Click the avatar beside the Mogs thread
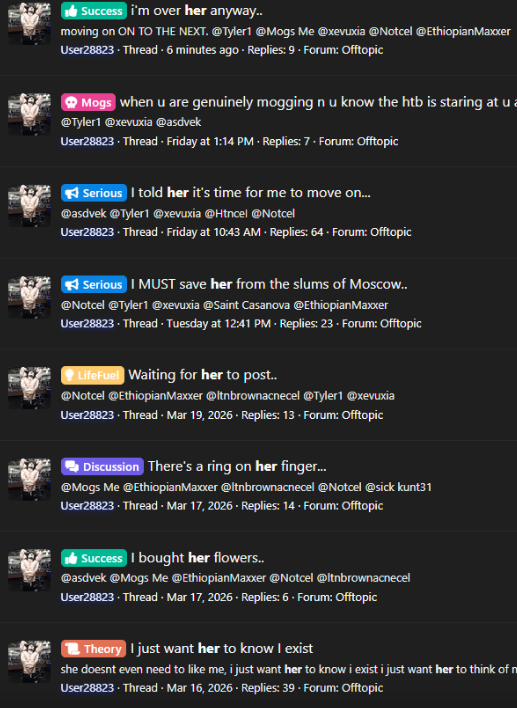Screen dimensions: 517x708 pos(29,114)
